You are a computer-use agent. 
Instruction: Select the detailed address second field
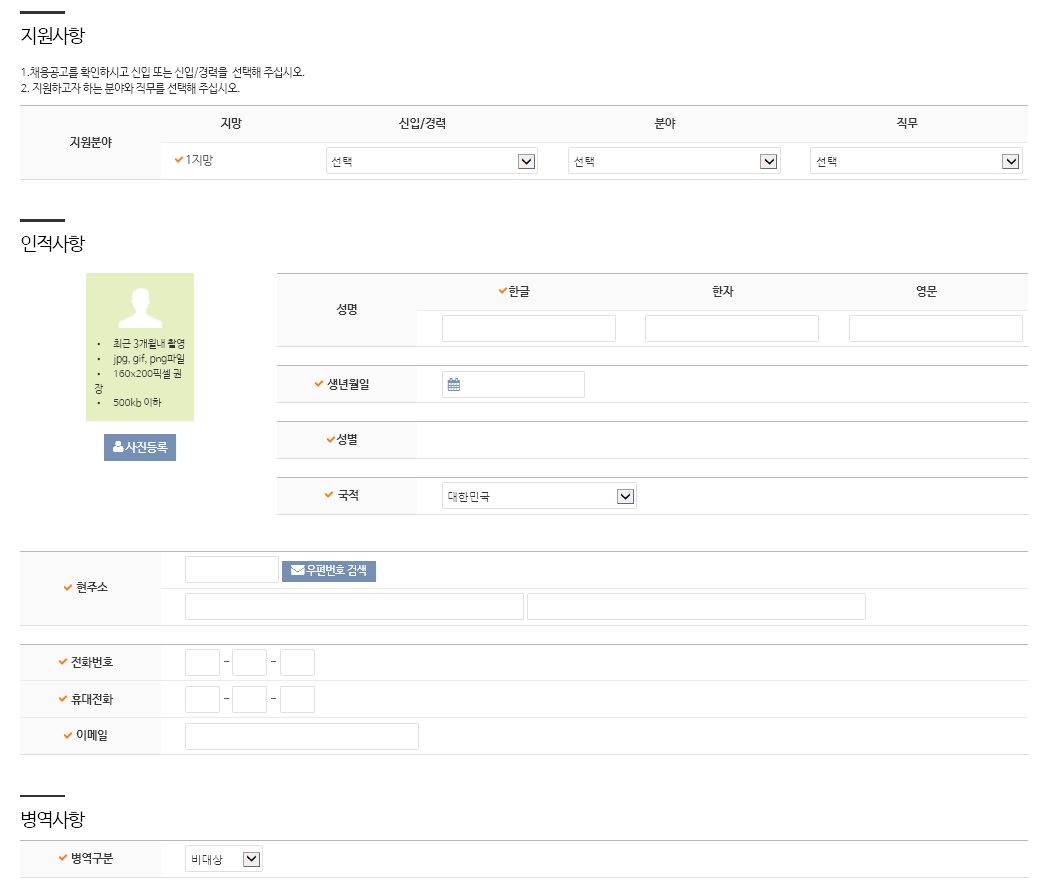[696, 607]
